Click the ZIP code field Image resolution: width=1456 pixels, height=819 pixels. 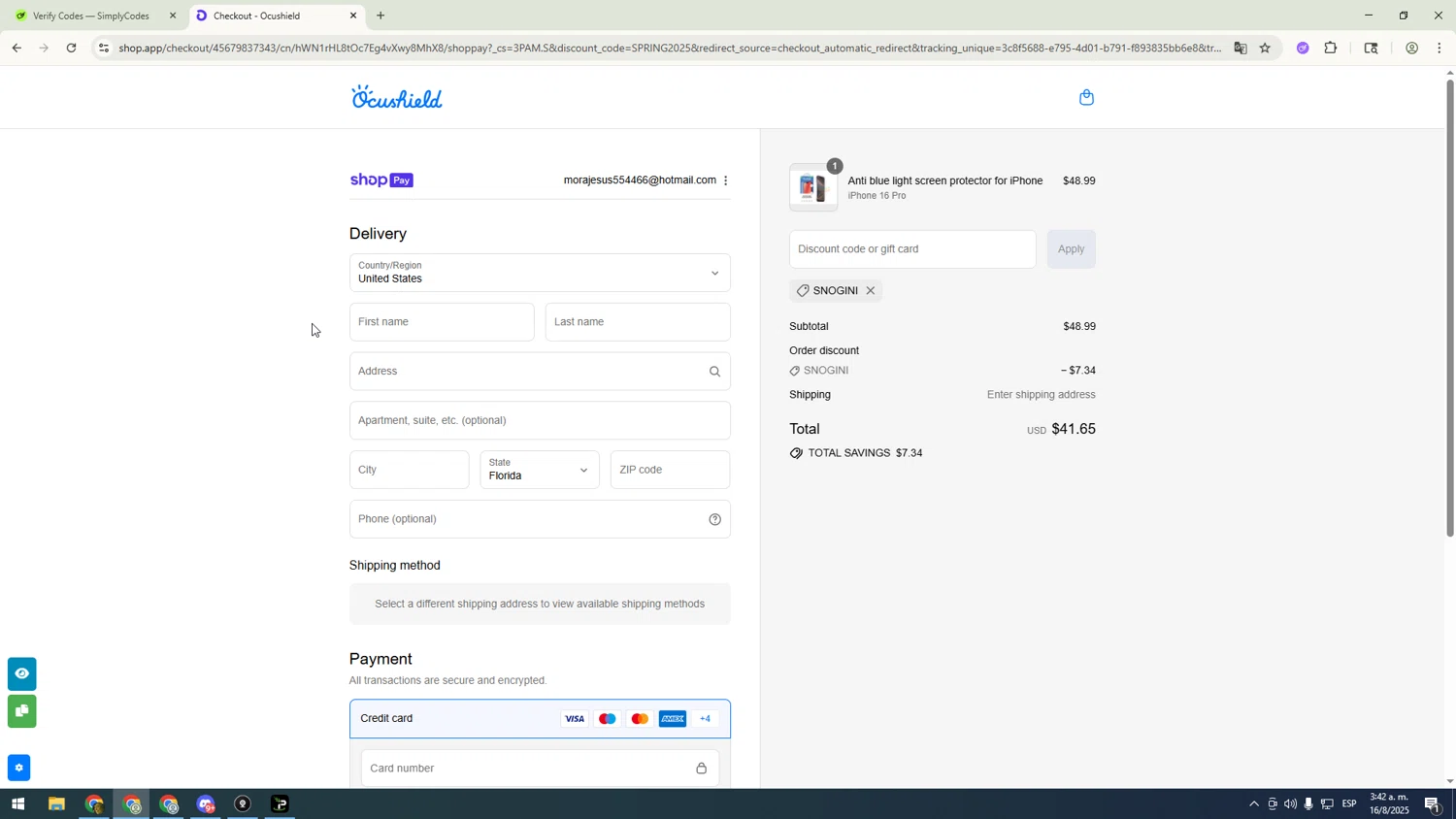[670, 470]
